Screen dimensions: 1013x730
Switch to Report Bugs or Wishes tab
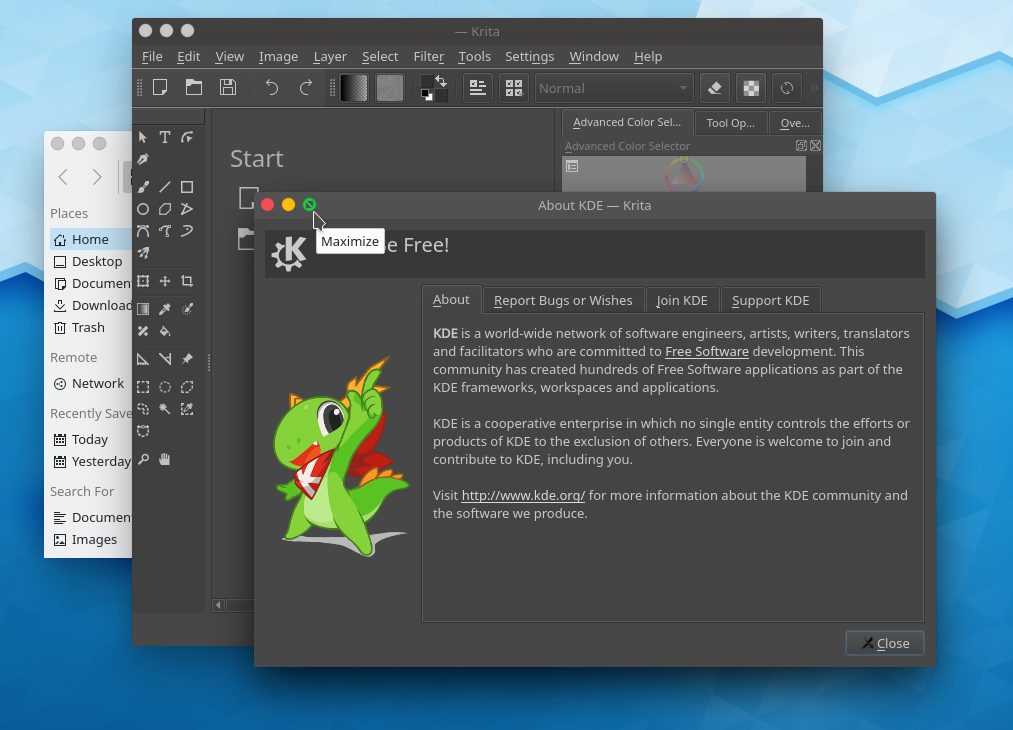tap(563, 300)
